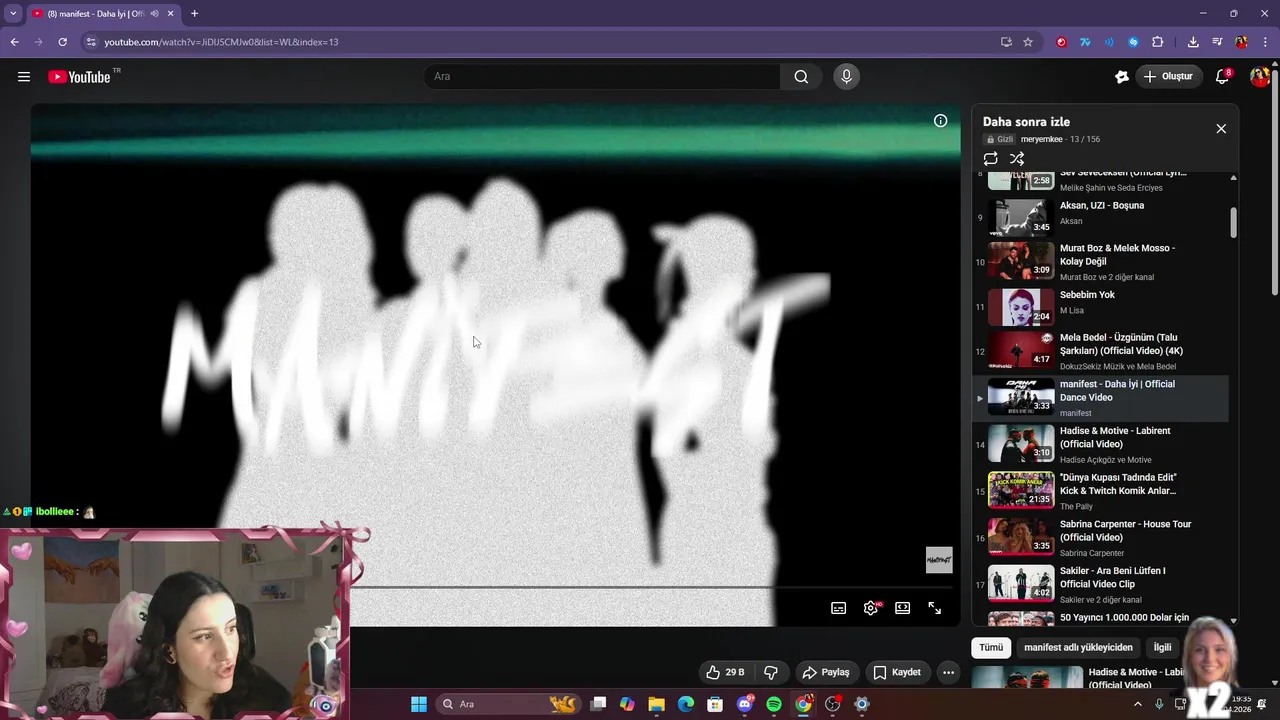Open the video info card icon
This screenshot has width=1280, height=720.
click(940, 121)
